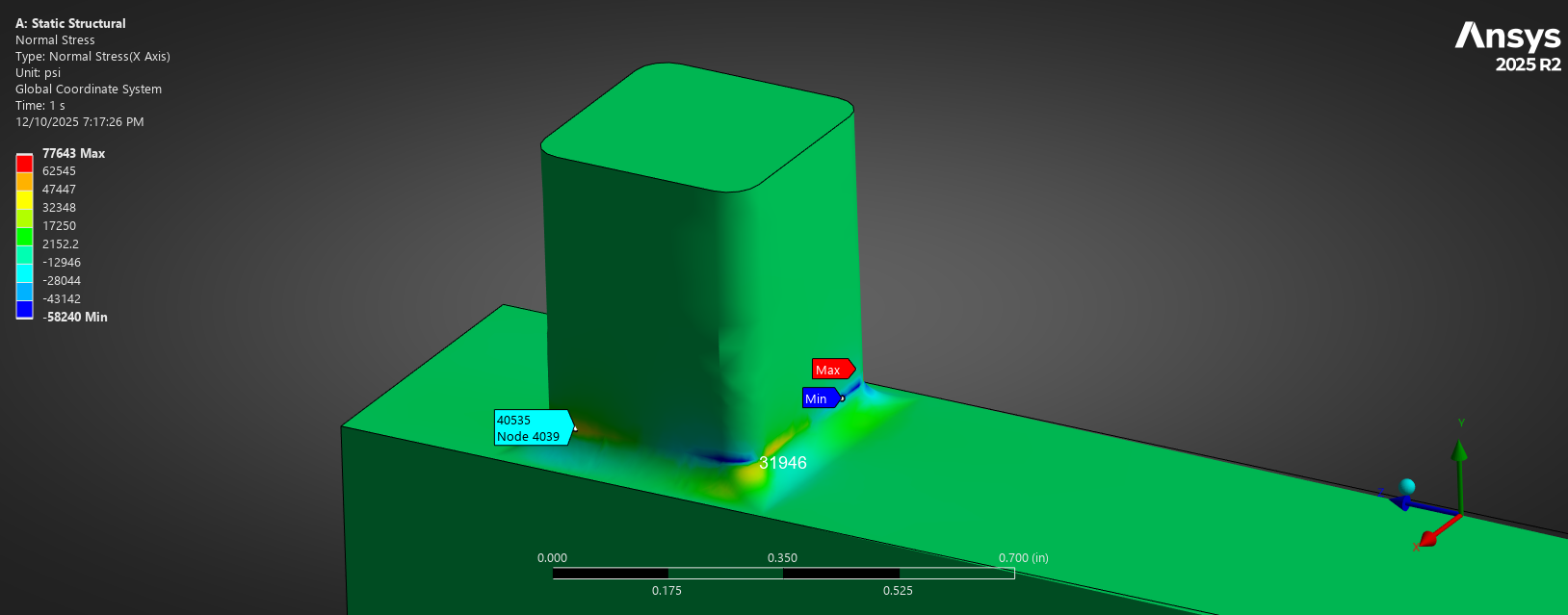Select the Node 4039 probe label
Screen dimensions: 1568x615
tap(535, 427)
